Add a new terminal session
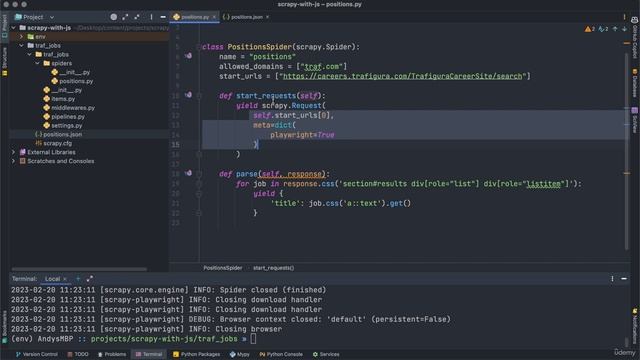This screenshot has height=360, width=640. click(78, 279)
